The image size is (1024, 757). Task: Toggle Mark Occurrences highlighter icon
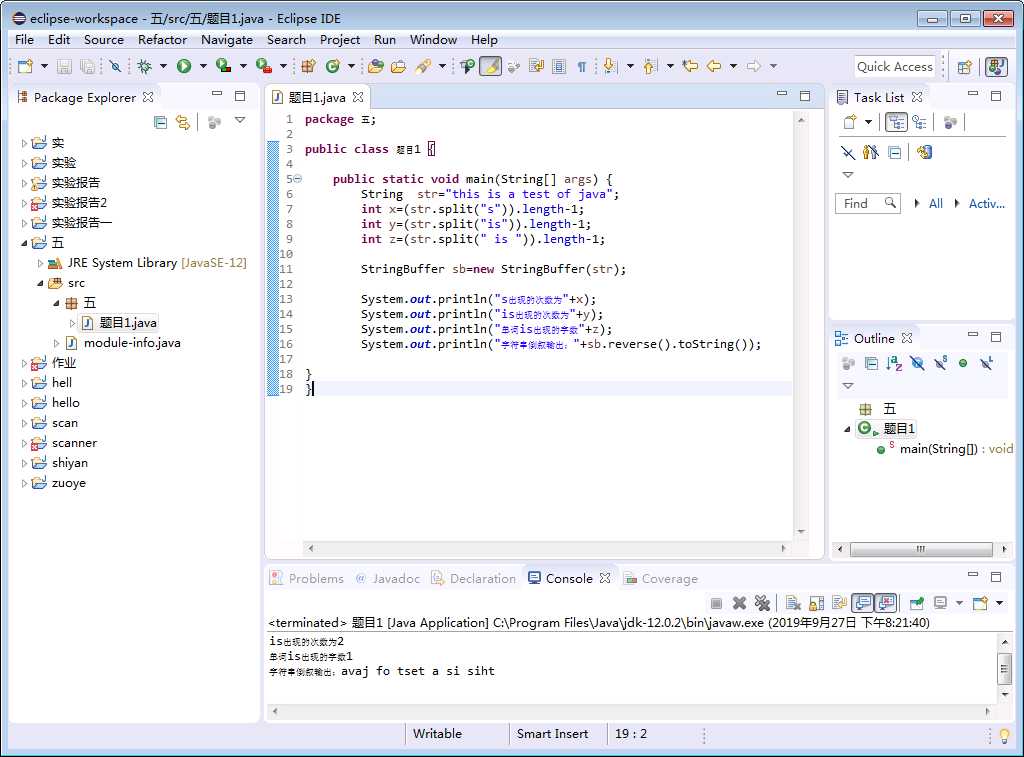coord(490,66)
